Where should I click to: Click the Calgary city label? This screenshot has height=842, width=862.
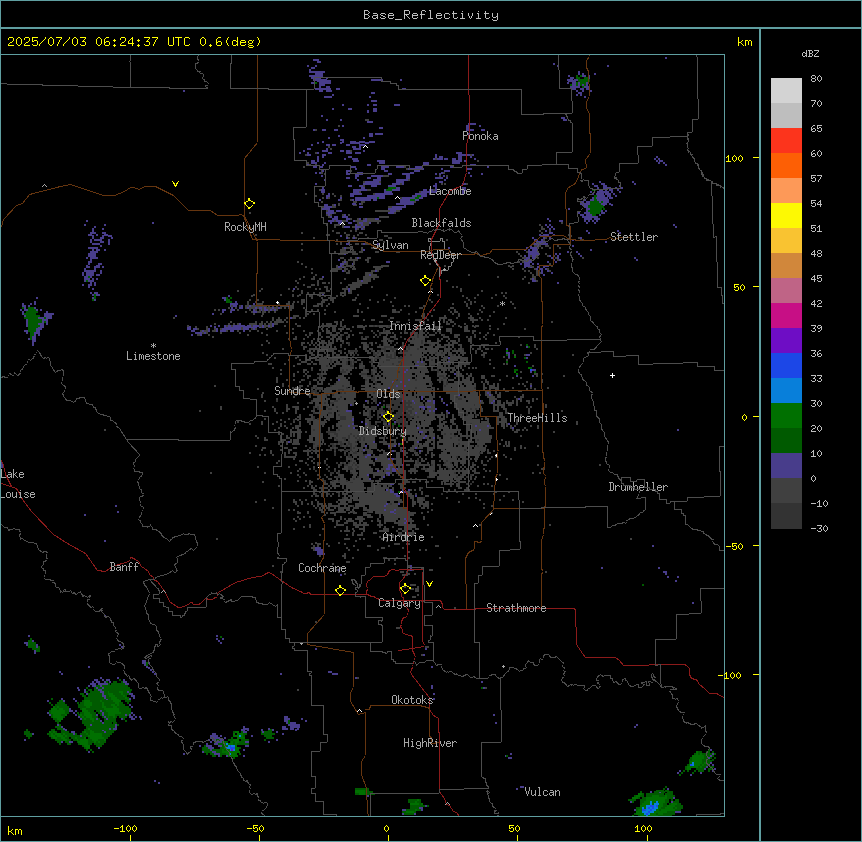(x=400, y=603)
